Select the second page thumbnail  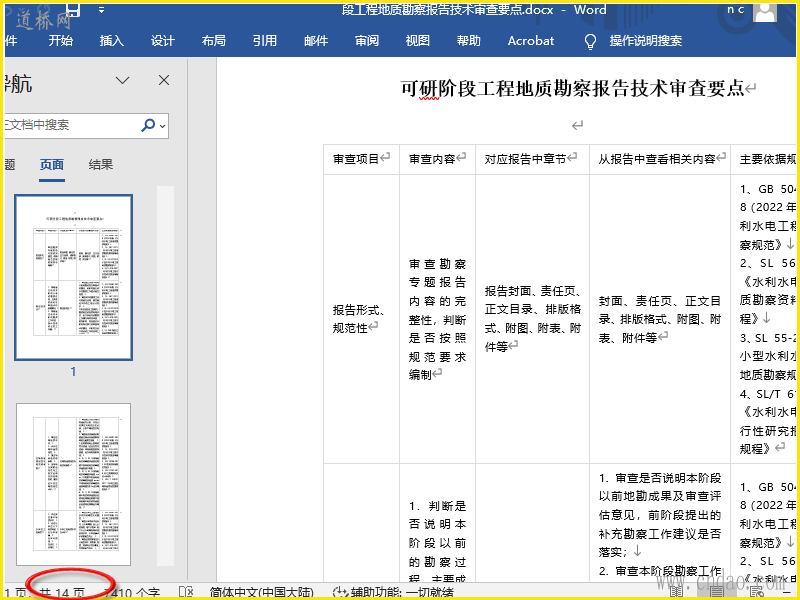click(73, 485)
